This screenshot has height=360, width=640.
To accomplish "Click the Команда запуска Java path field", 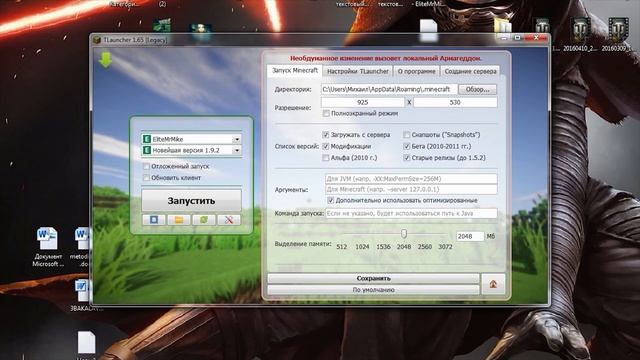I will pos(411,213).
